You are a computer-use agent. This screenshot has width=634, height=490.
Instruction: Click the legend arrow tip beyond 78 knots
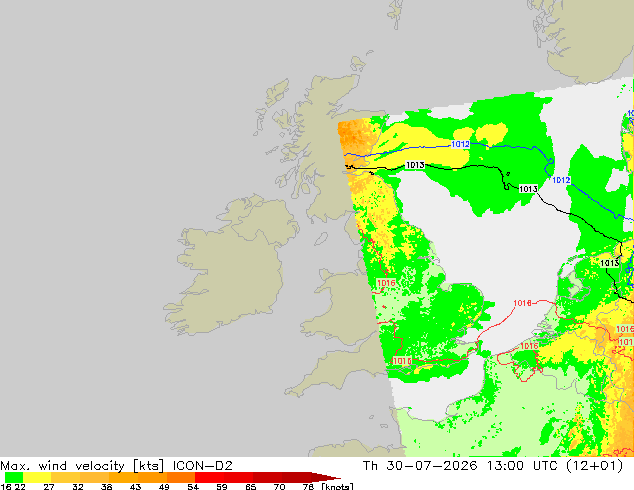[x=326, y=477]
